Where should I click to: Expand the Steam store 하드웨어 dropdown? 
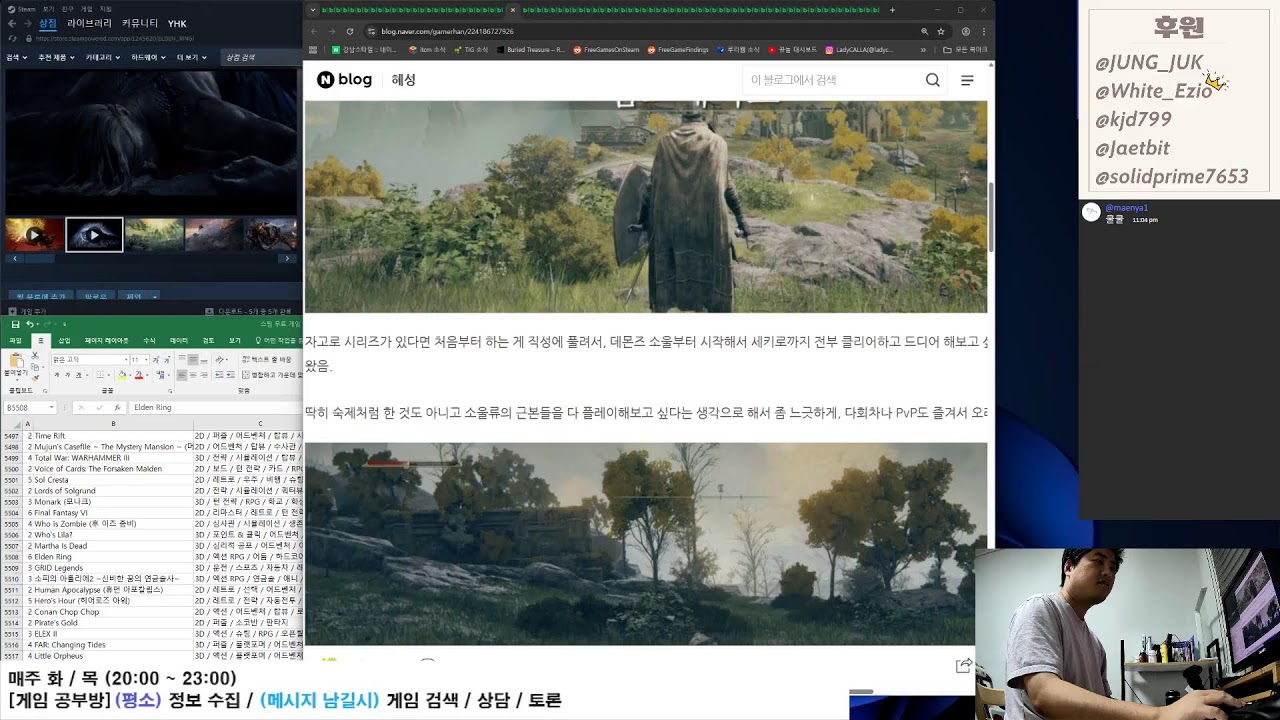coord(149,57)
